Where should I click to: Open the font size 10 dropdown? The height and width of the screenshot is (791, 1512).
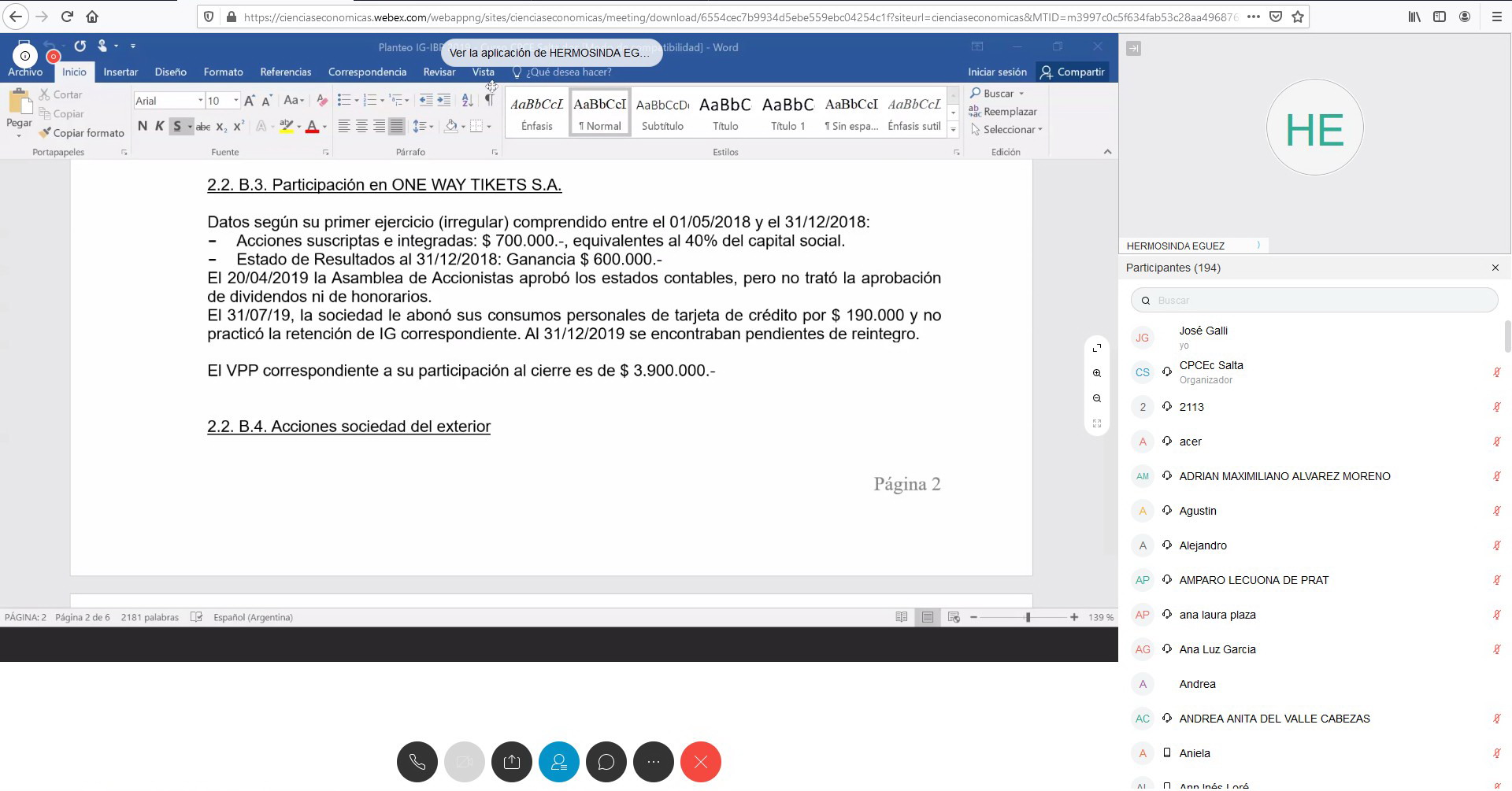235,101
